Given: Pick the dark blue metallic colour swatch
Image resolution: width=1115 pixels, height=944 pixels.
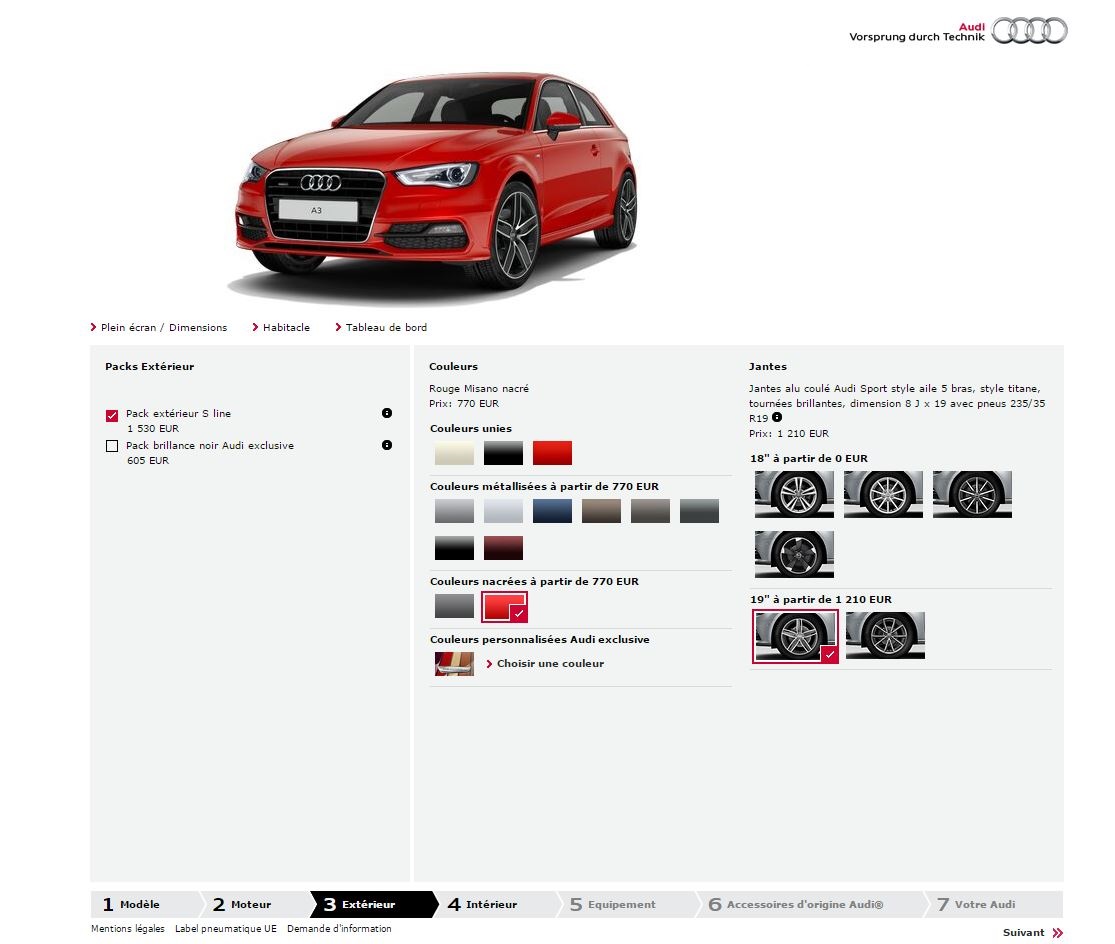Looking at the screenshot, I should click(552, 511).
